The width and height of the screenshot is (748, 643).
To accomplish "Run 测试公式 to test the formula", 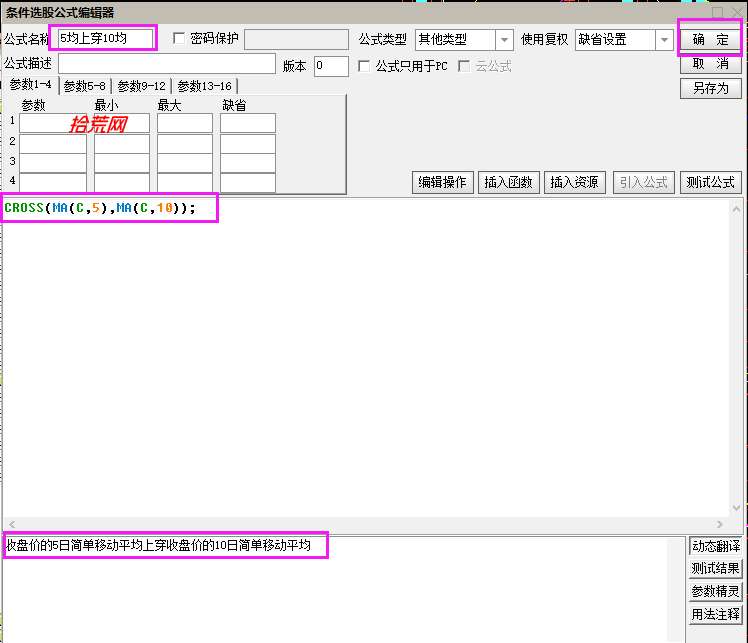I will click(710, 182).
